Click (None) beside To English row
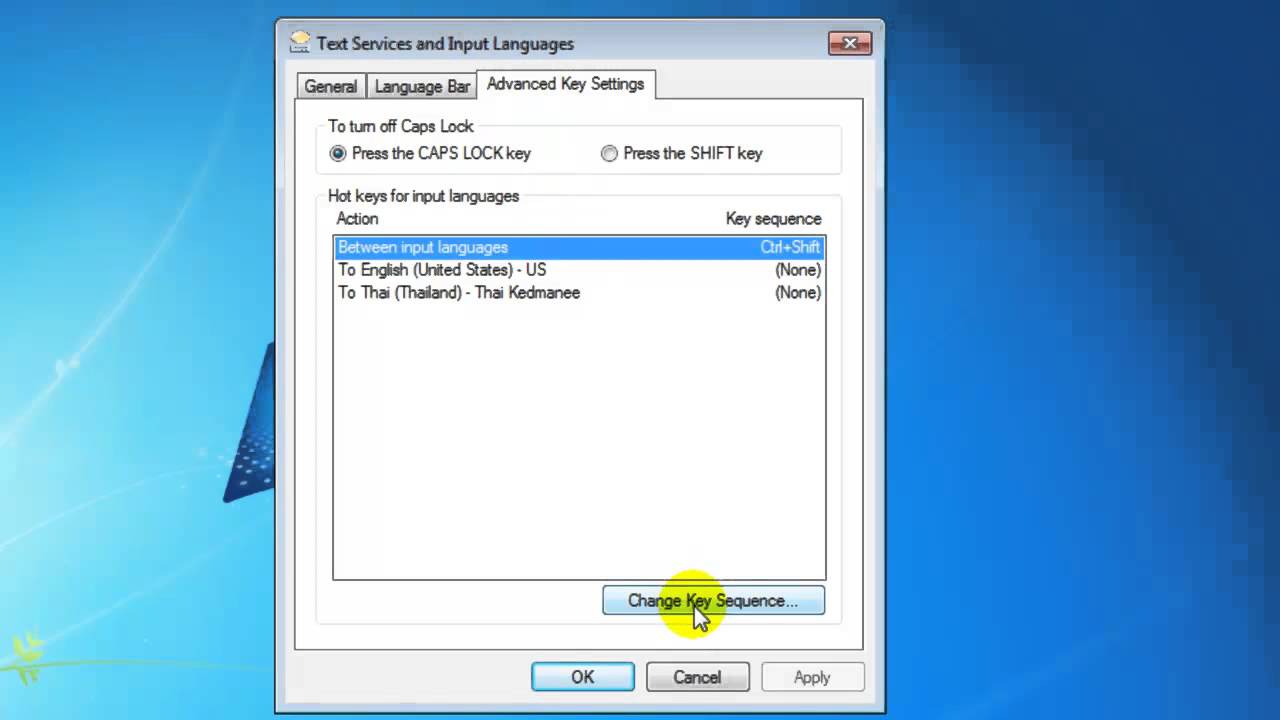Viewport: 1280px width, 720px height. click(x=798, y=270)
